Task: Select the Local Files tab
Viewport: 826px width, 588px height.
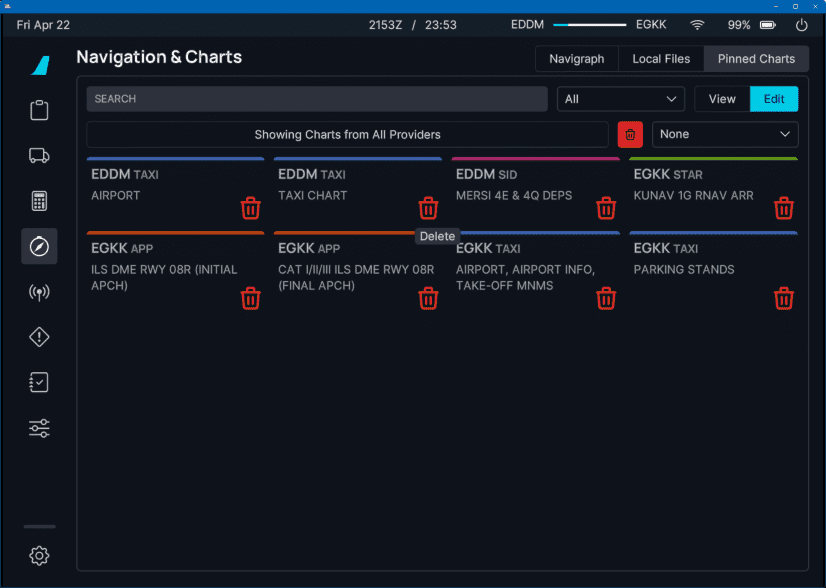Action: point(661,59)
